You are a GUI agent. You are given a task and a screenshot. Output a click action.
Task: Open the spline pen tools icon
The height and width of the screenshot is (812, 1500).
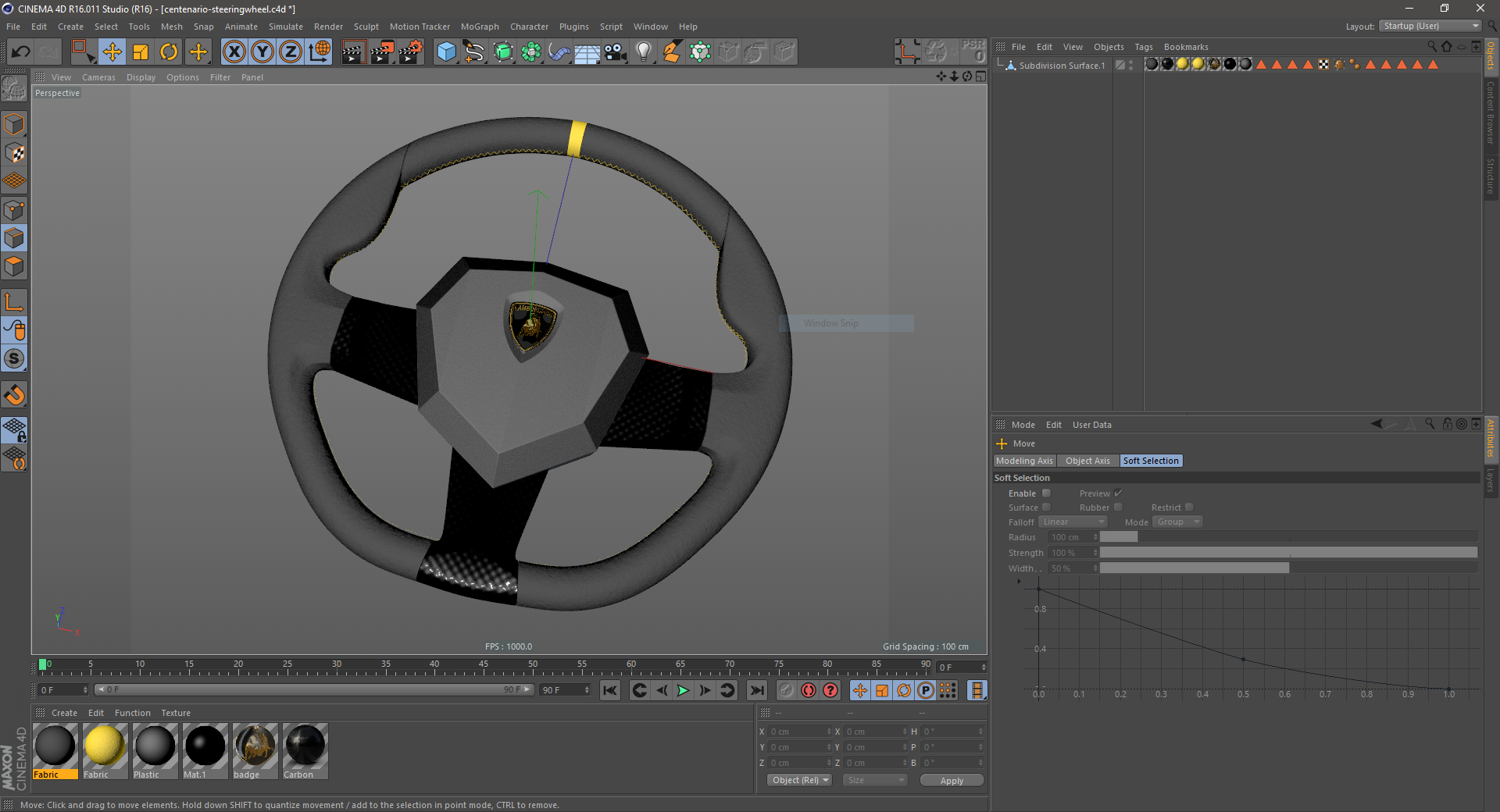474,52
